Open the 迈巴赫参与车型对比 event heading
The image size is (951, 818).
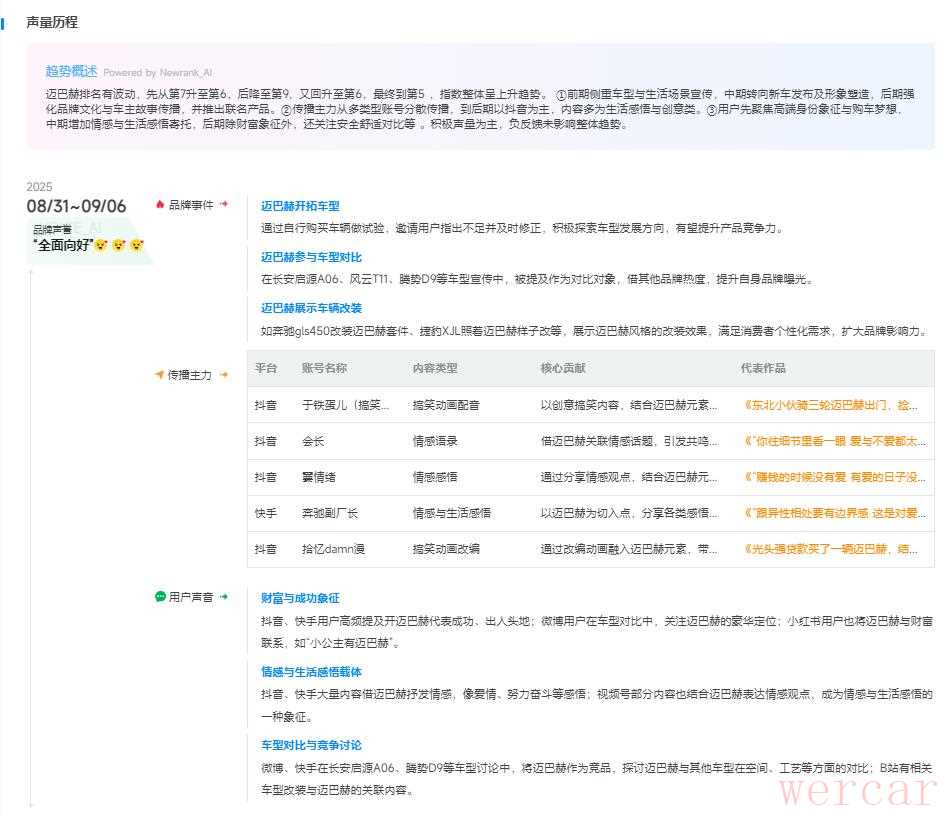tap(311, 257)
